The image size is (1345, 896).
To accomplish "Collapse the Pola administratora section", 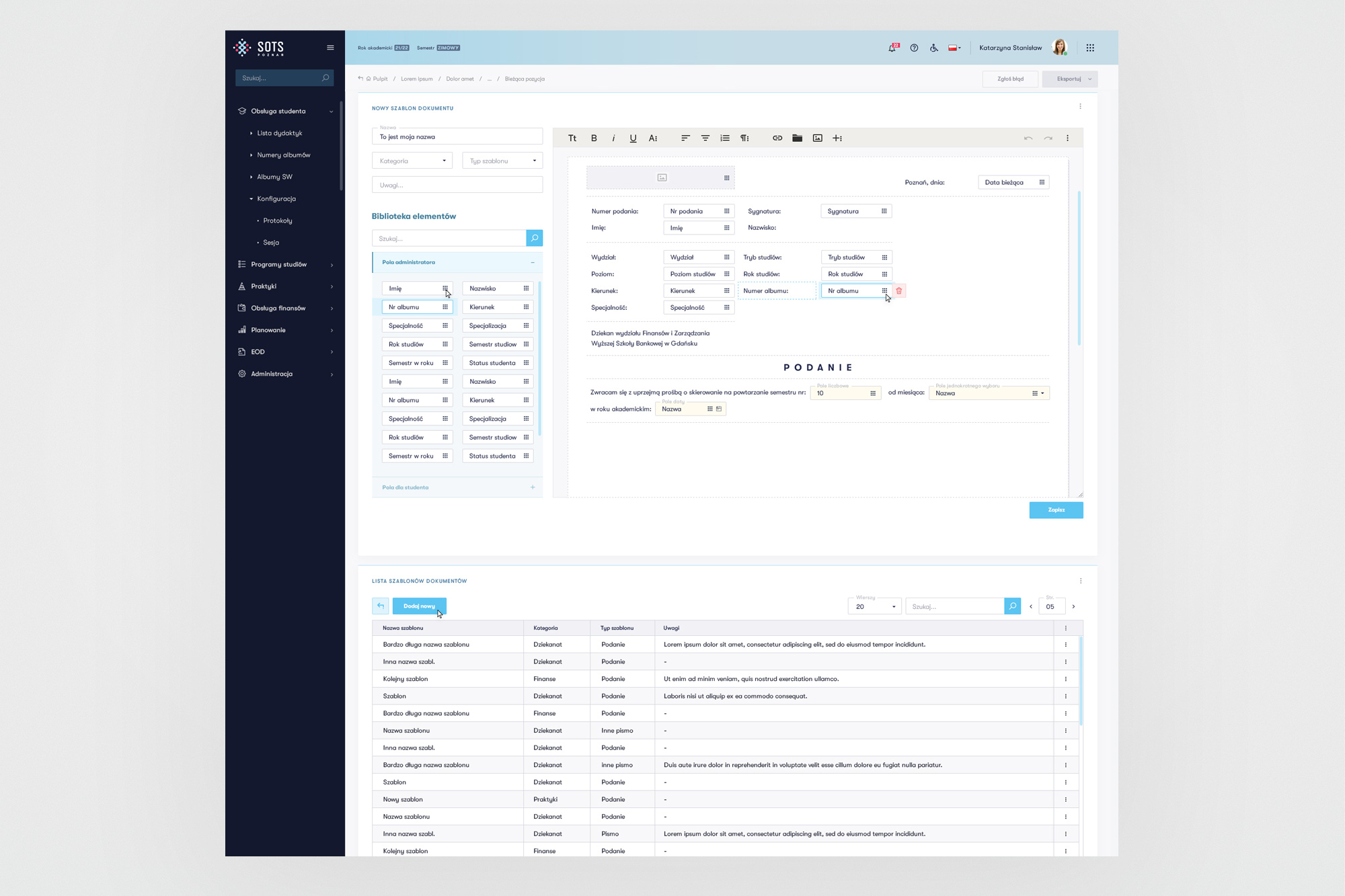I will 533,263.
